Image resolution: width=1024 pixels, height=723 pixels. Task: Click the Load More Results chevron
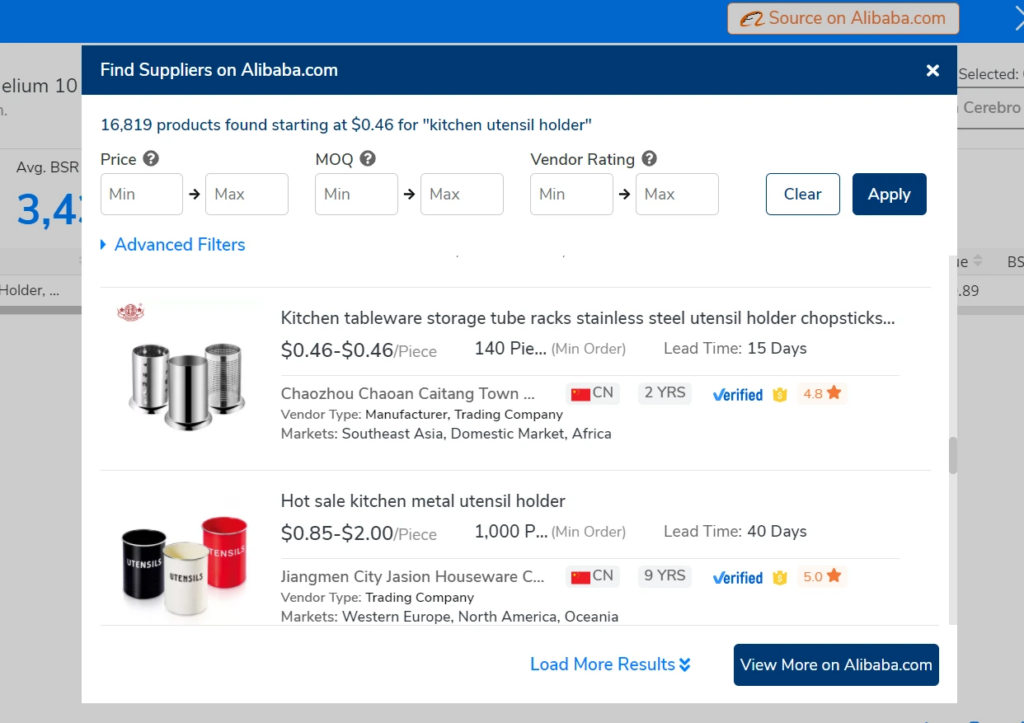pos(686,664)
